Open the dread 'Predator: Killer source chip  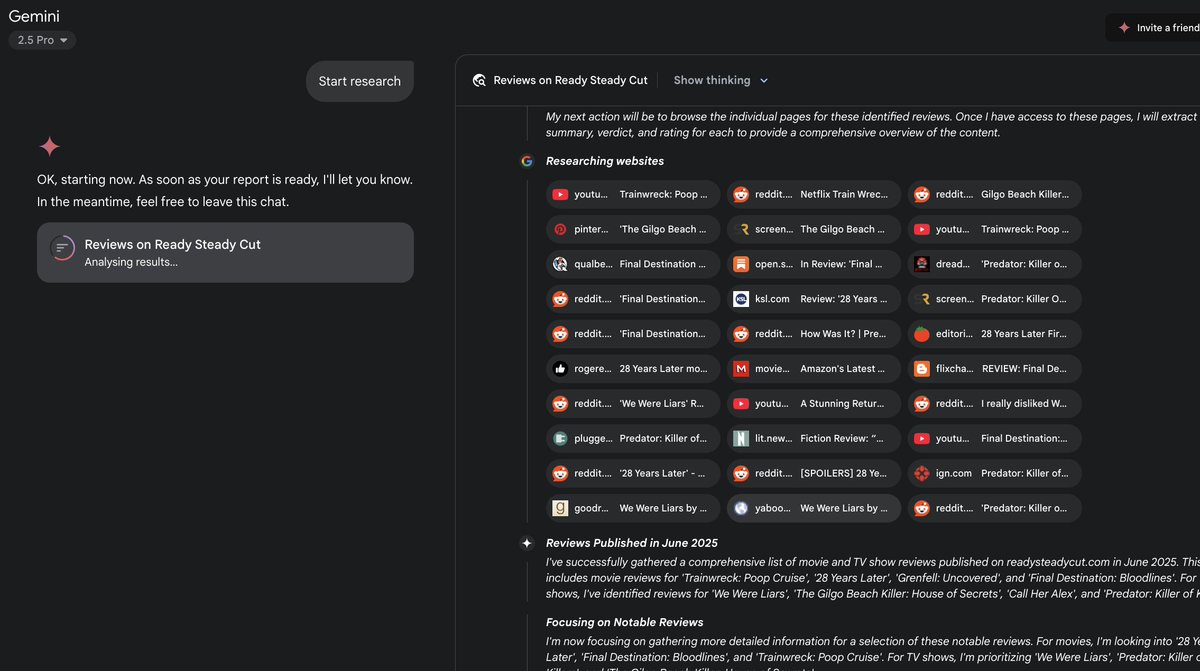(x=995, y=265)
